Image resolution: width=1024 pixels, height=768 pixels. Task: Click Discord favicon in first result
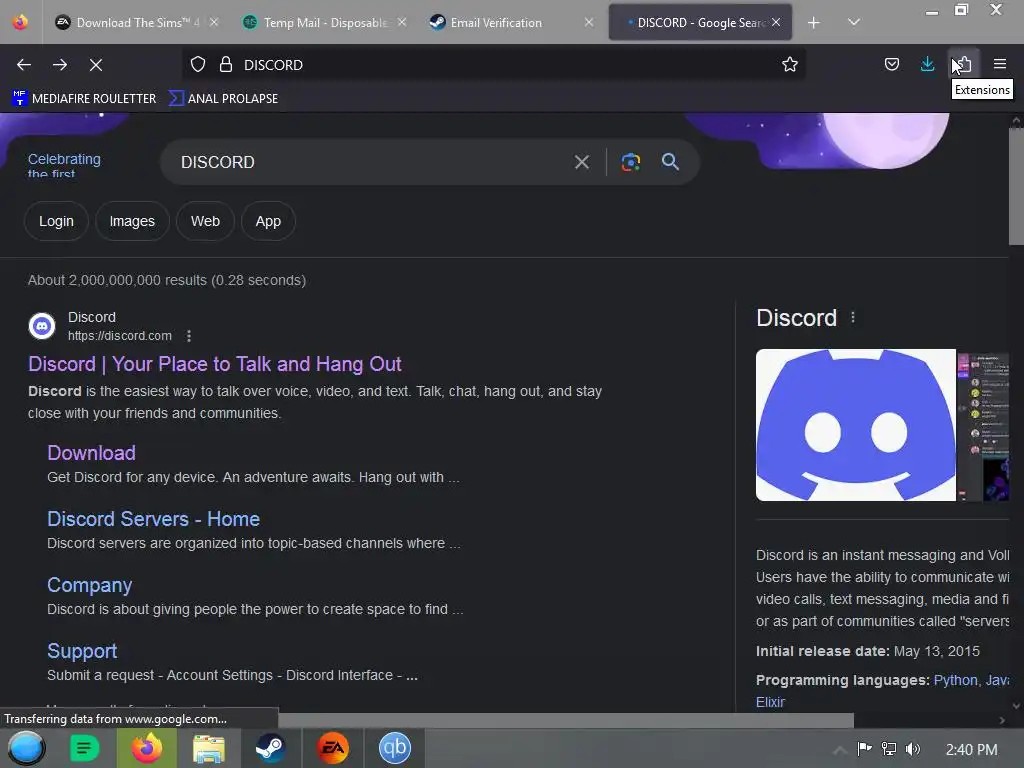point(42,325)
